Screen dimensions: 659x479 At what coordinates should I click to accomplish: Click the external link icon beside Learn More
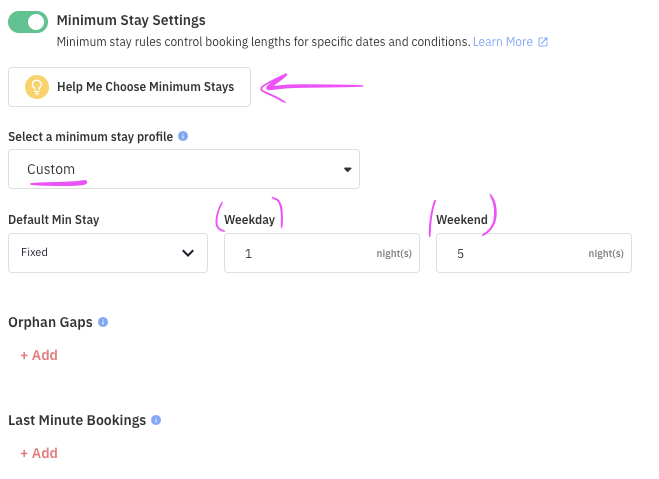[543, 42]
